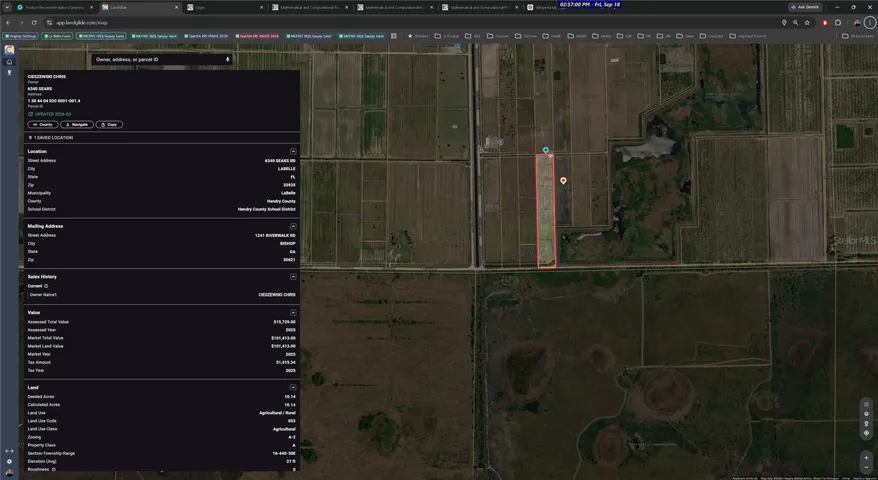Bookmark this page with the star icon
Viewport: 878px width, 480px height.
click(x=807, y=22)
